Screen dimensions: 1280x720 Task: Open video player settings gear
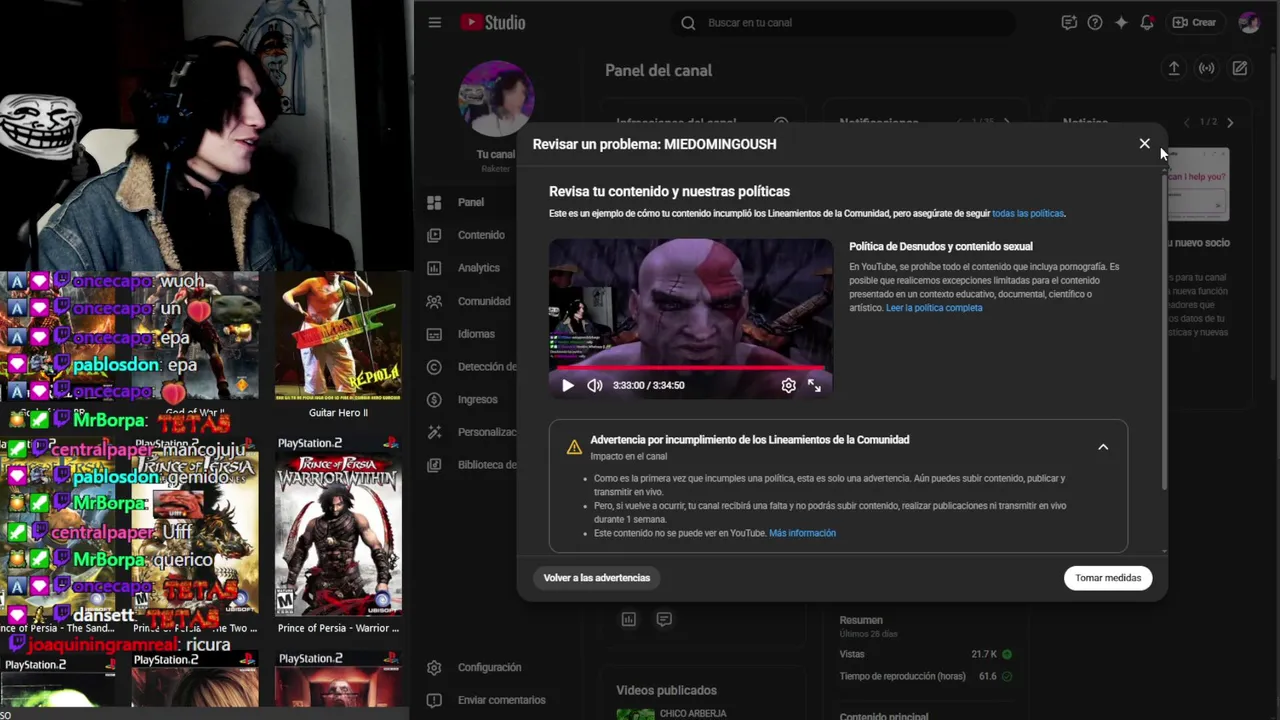788,385
